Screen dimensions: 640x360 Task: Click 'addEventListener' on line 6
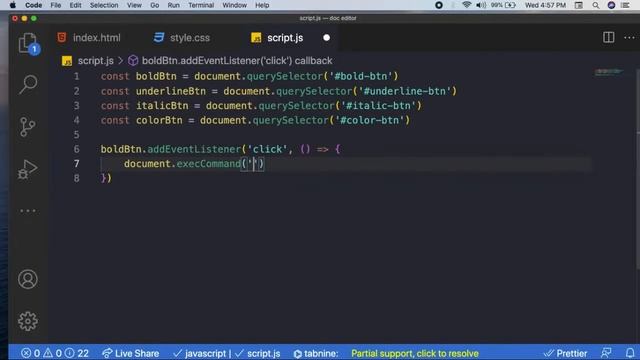(x=194, y=149)
